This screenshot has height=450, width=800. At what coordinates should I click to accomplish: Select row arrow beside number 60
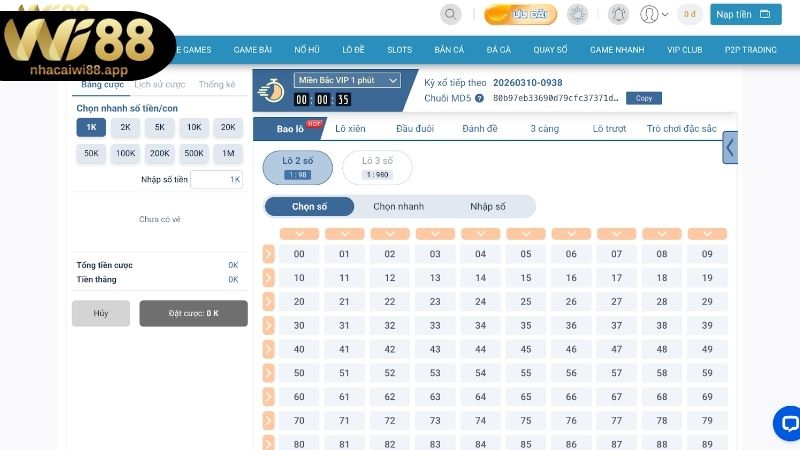(x=268, y=396)
